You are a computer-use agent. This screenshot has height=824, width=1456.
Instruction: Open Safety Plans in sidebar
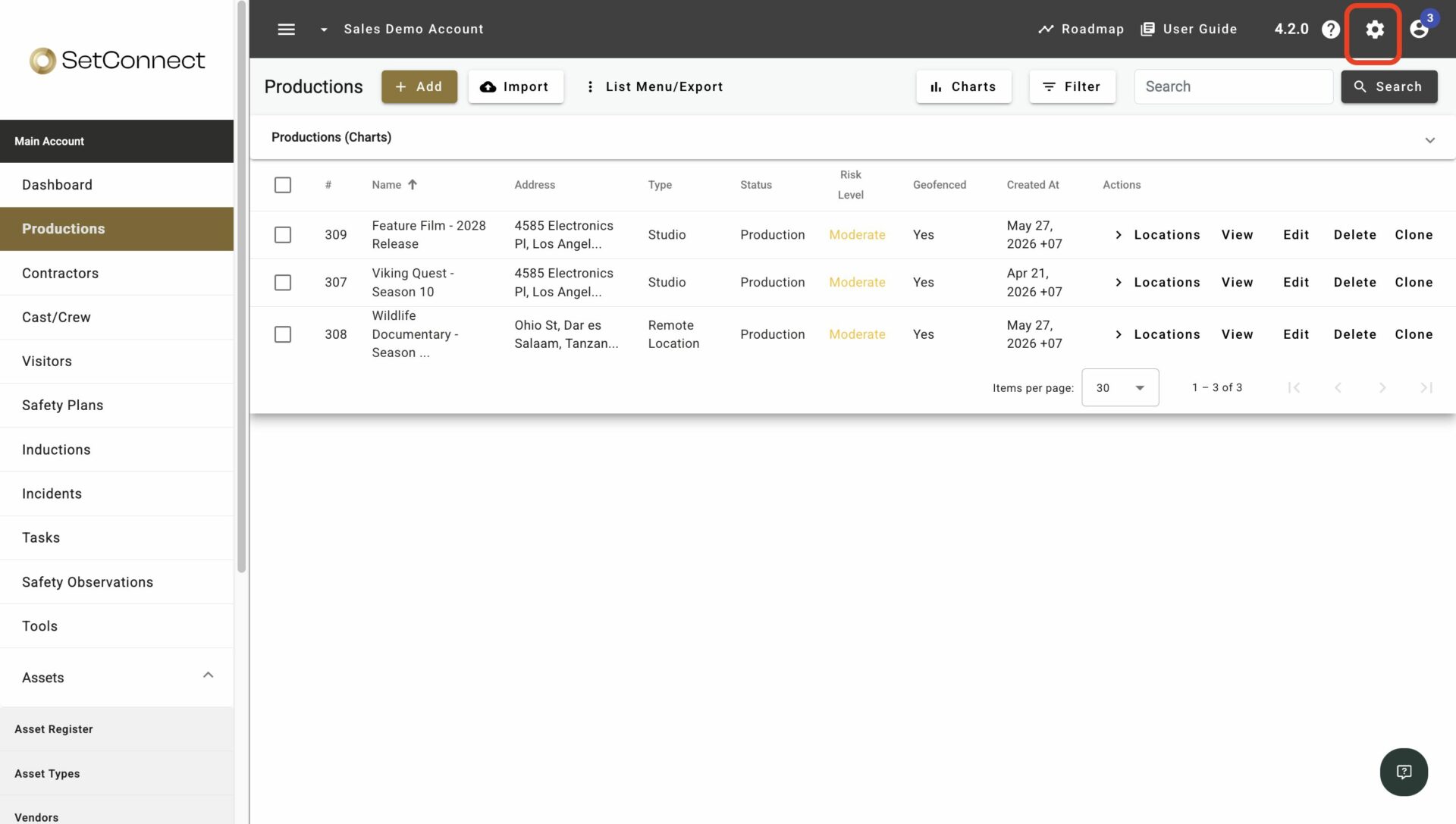(117, 406)
